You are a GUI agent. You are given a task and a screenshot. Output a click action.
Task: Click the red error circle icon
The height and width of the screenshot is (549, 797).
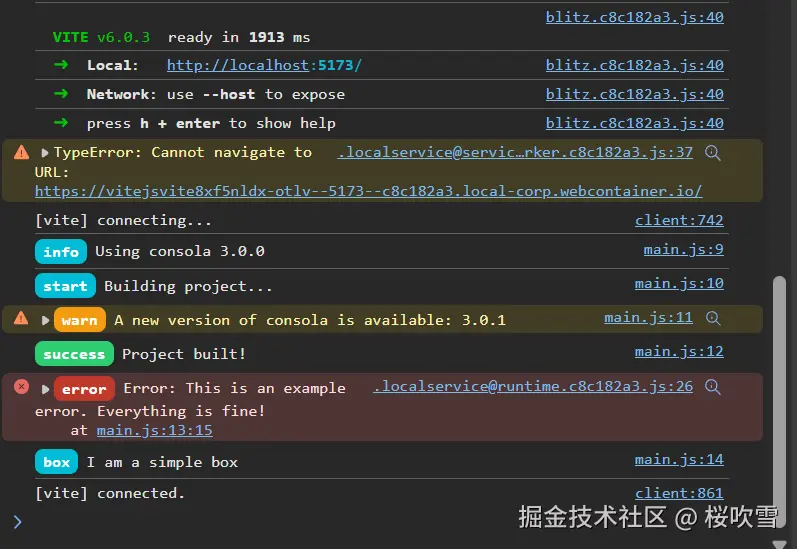(x=21, y=387)
